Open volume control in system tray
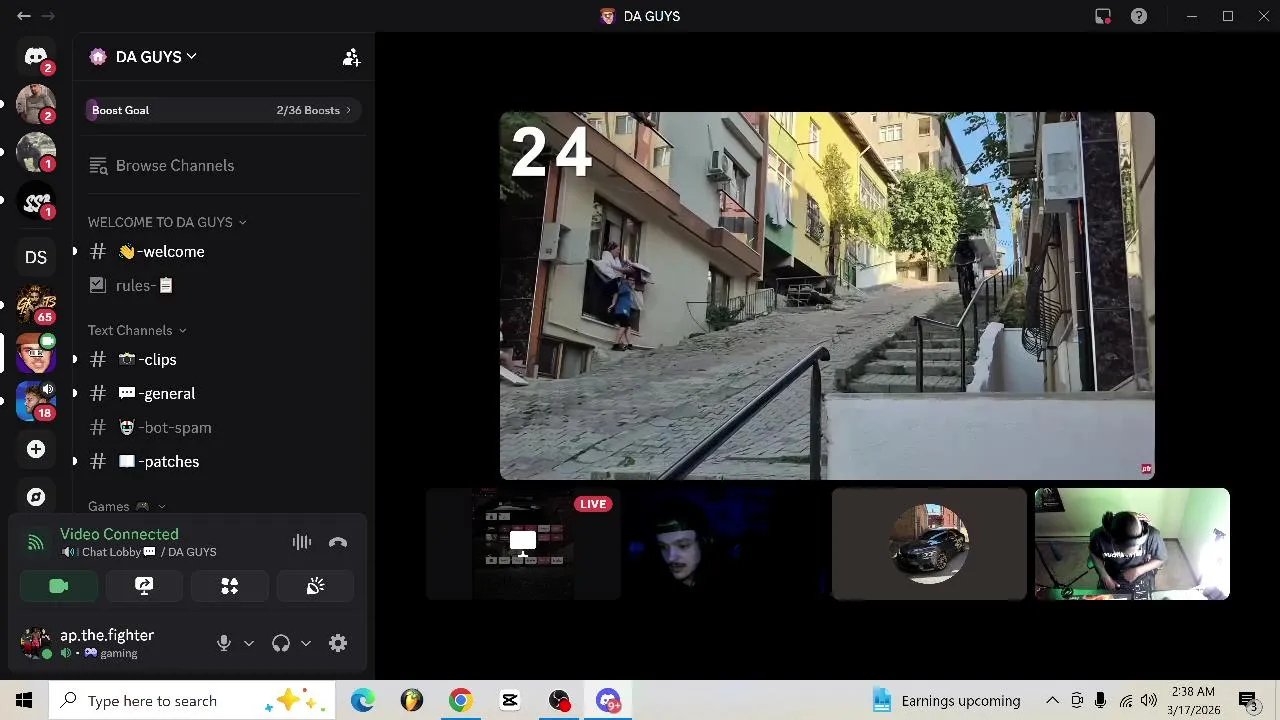The height and width of the screenshot is (720, 1280). pos(1149,701)
